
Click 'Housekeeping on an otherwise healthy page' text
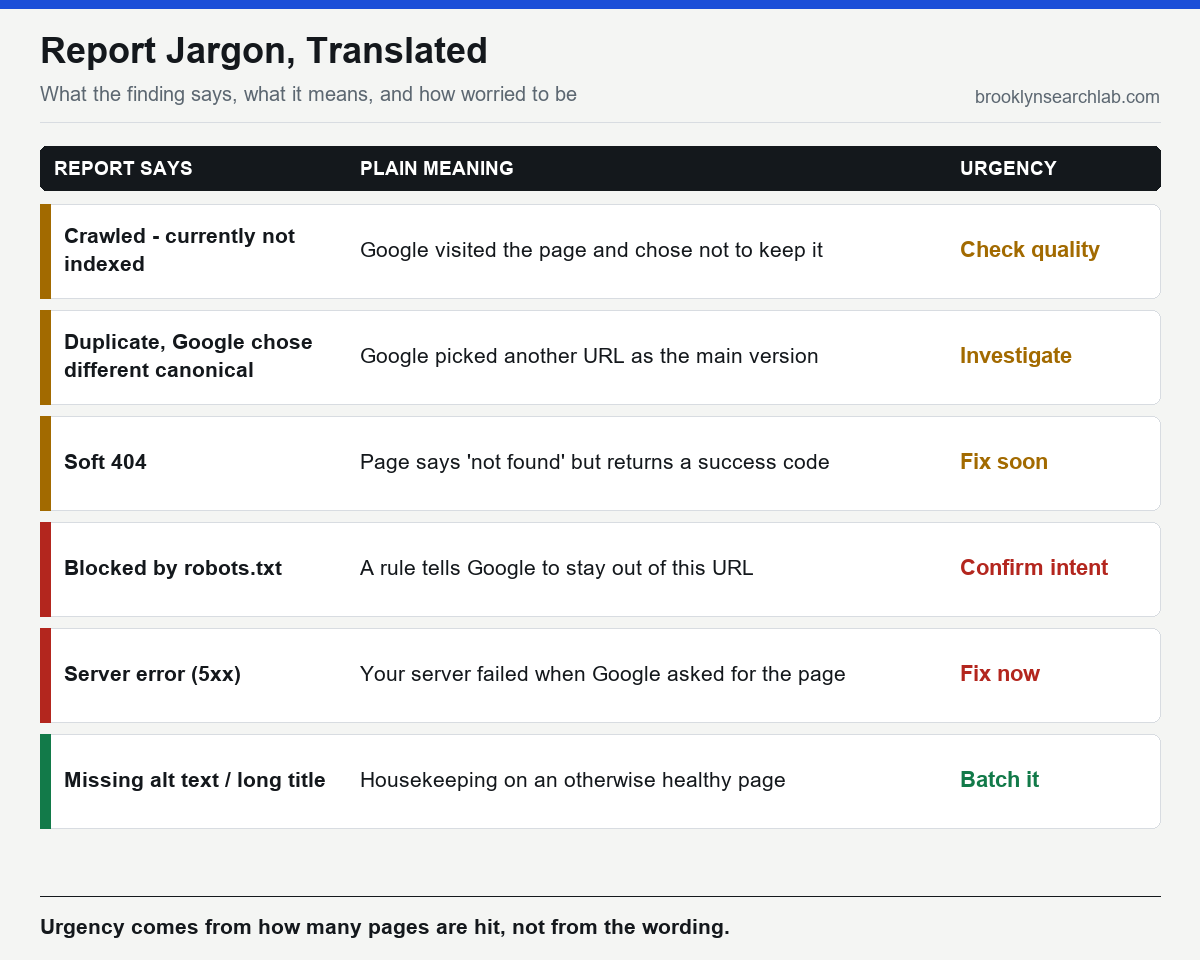(573, 780)
